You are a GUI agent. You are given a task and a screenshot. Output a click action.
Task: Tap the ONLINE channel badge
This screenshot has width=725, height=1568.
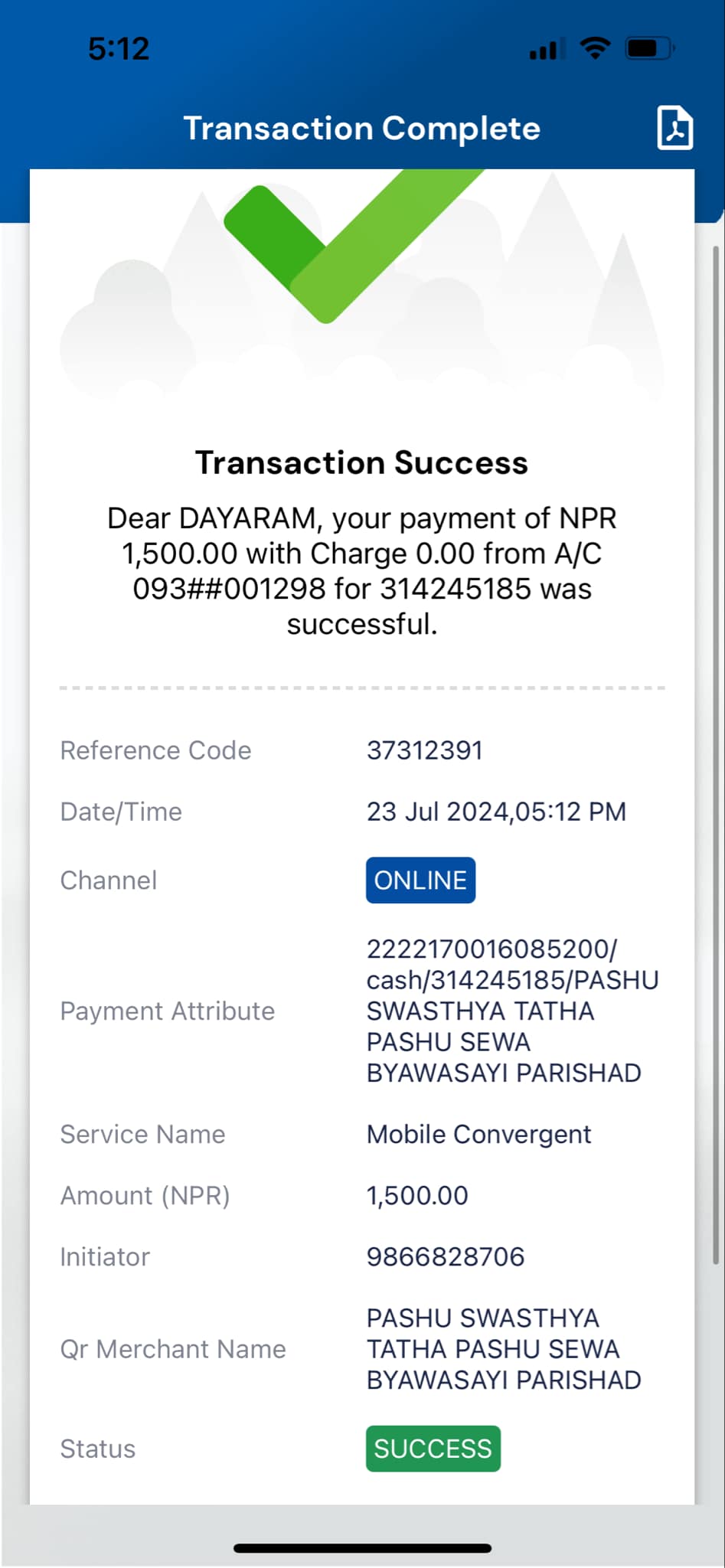(420, 880)
